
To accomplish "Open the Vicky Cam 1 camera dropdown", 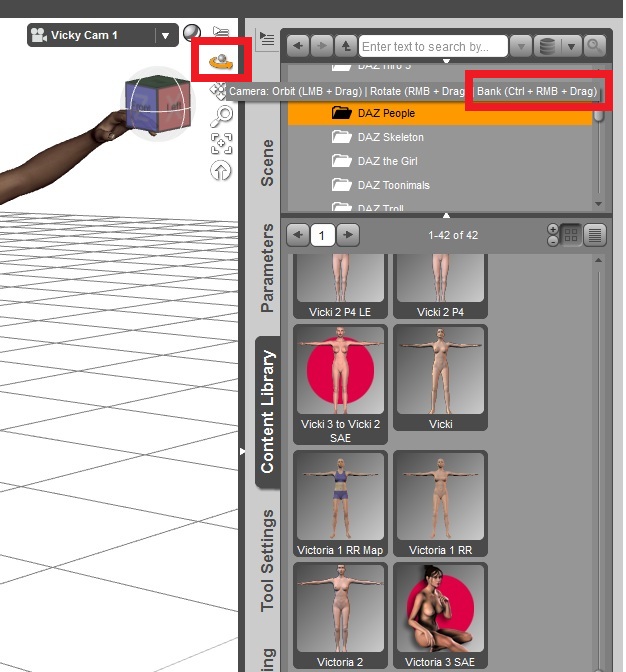I will pos(166,36).
